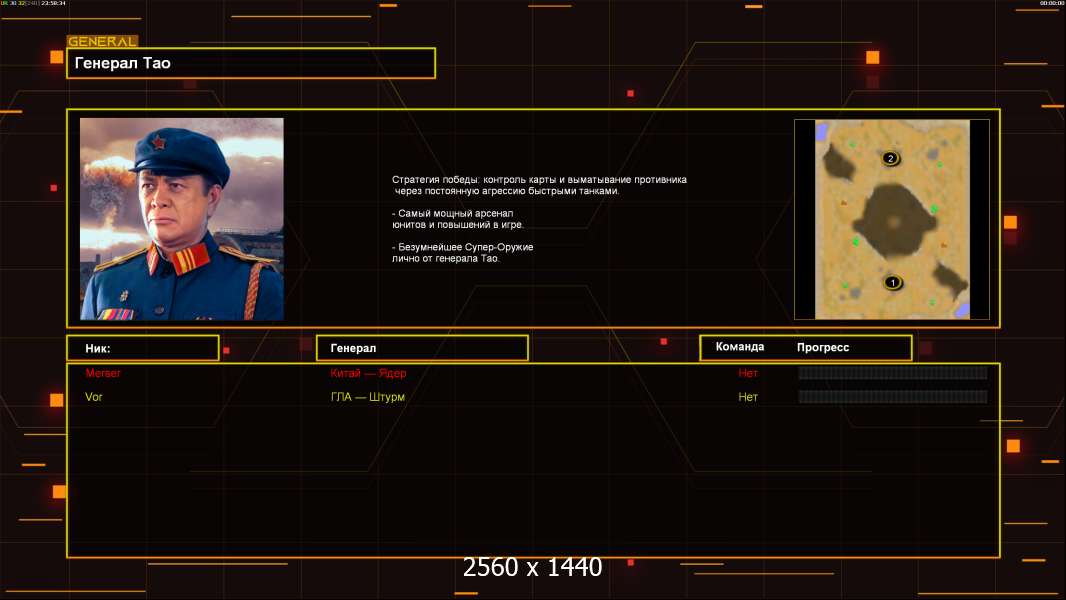
Task: Click the General Tao portrait image
Action: point(182,219)
